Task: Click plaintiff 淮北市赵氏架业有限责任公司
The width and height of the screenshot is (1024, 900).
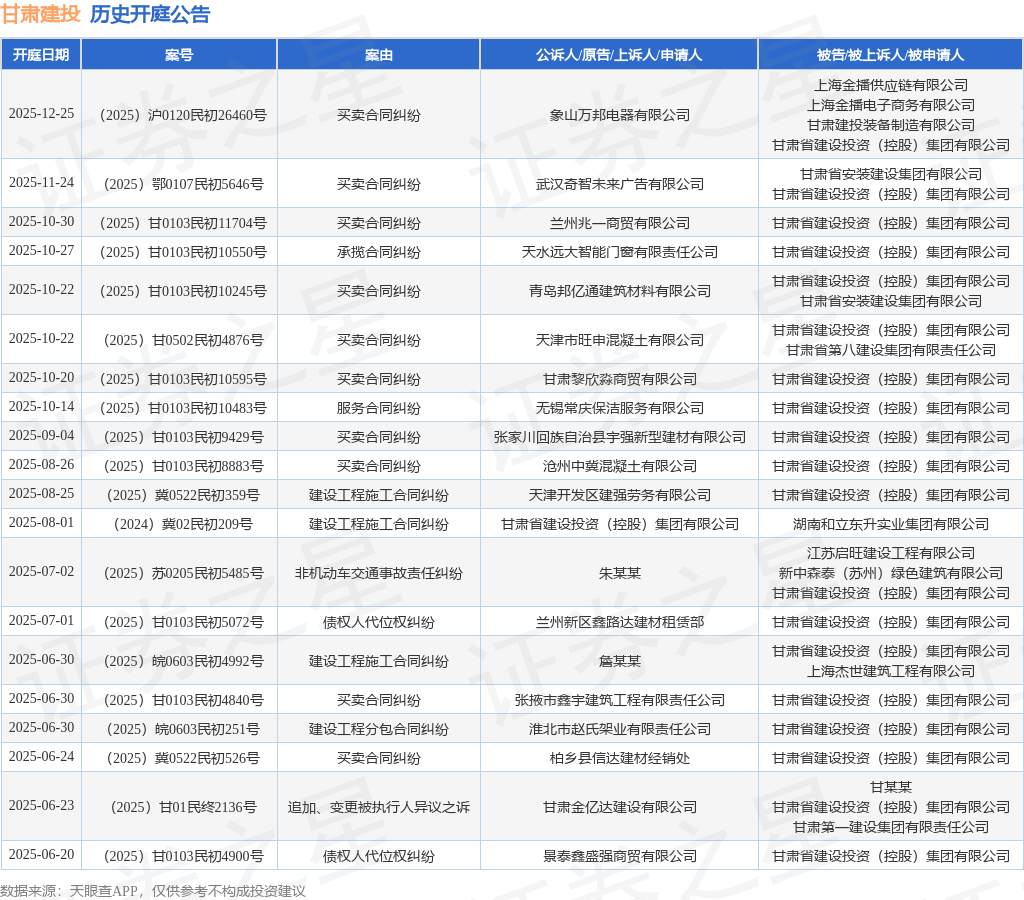Action: pyautogui.click(x=620, y=730)
